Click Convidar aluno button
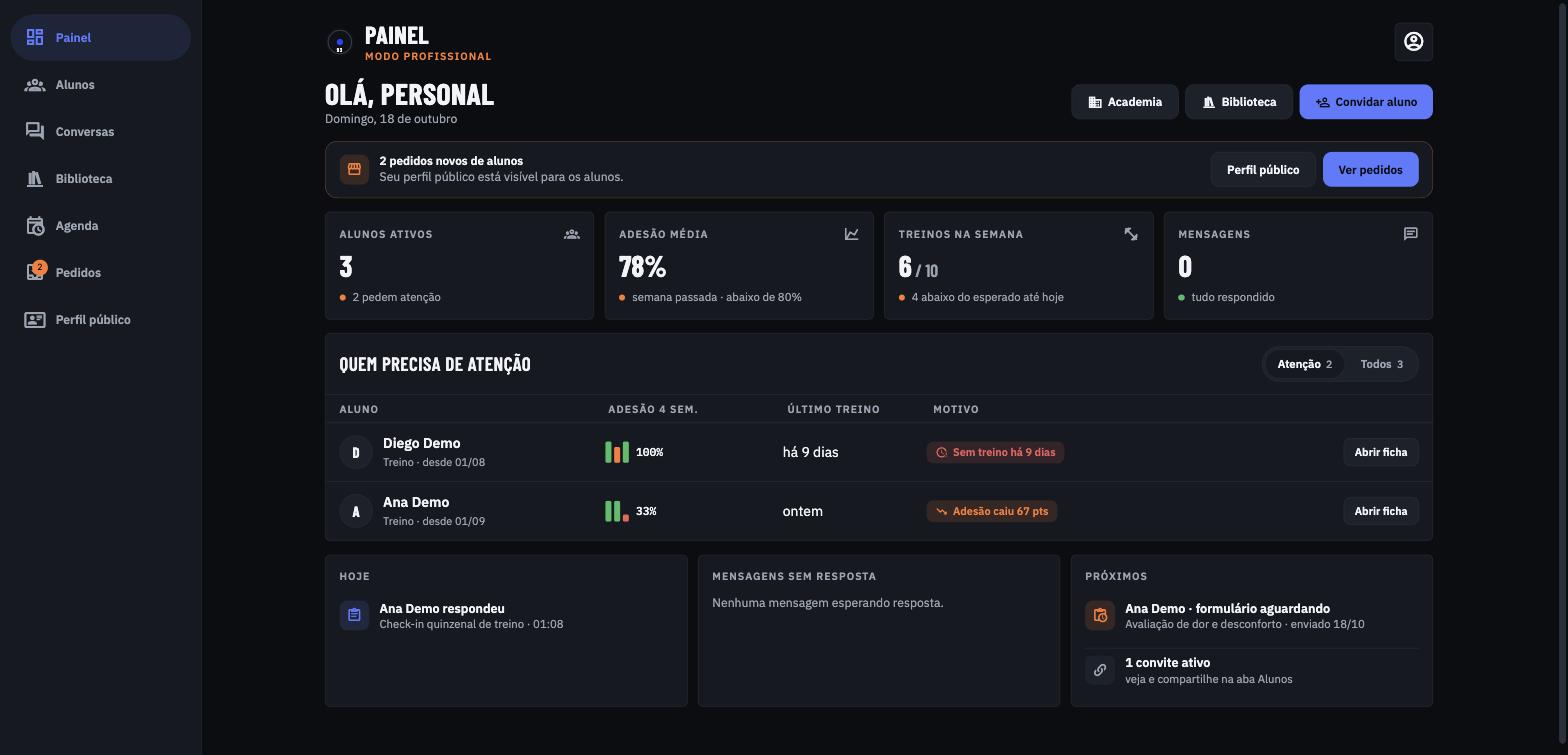 pyautogui.click(x=1366, y=102)
